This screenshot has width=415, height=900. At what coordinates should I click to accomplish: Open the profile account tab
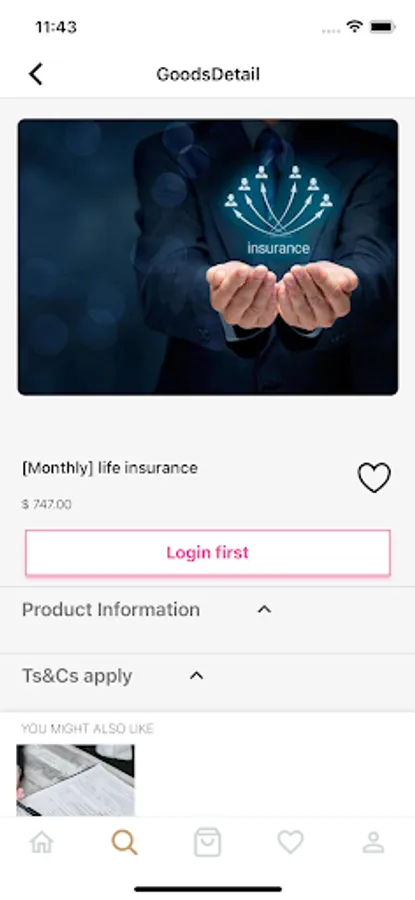374,842
